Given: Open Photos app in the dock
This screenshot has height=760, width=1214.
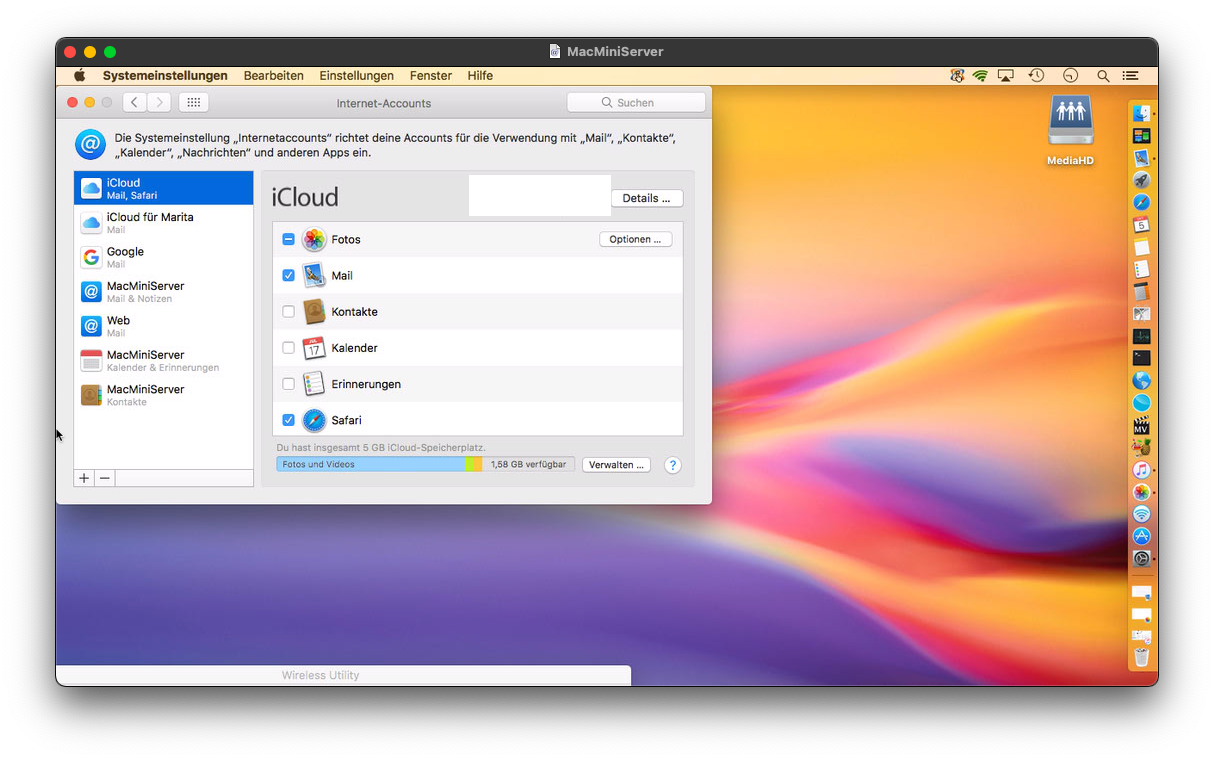Looking at the screenshot, I should (1141, 492).
